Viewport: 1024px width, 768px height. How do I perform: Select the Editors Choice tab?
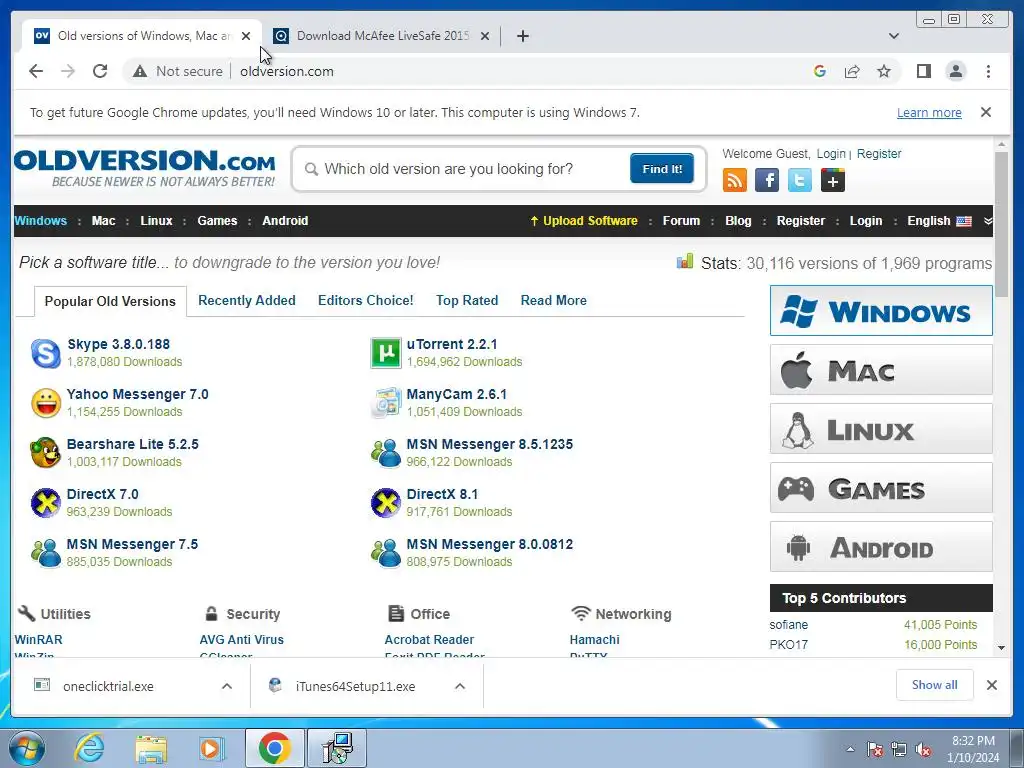[365, 300]
